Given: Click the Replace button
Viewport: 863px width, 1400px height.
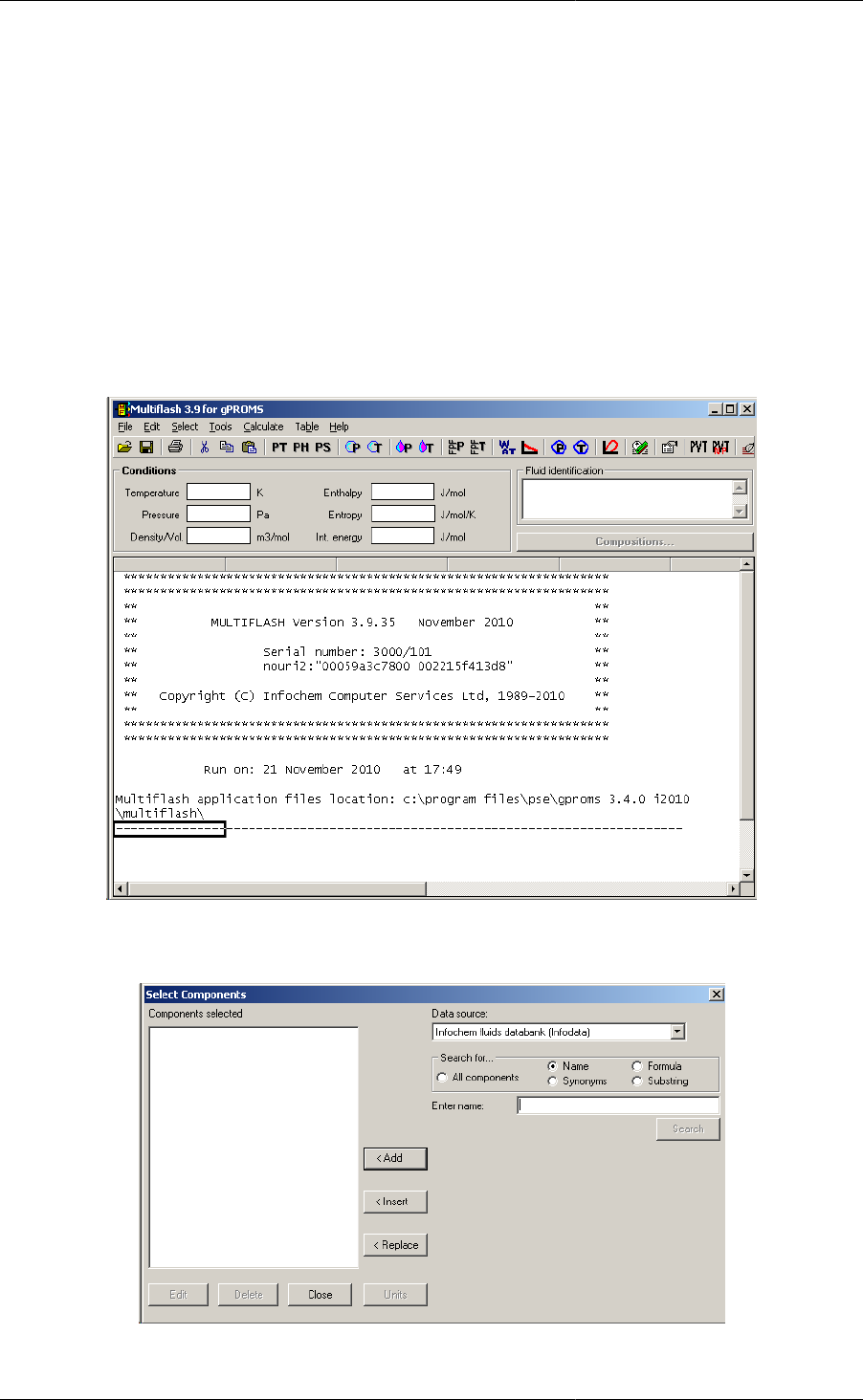Looking at the screenshot, I should 395,1245.
